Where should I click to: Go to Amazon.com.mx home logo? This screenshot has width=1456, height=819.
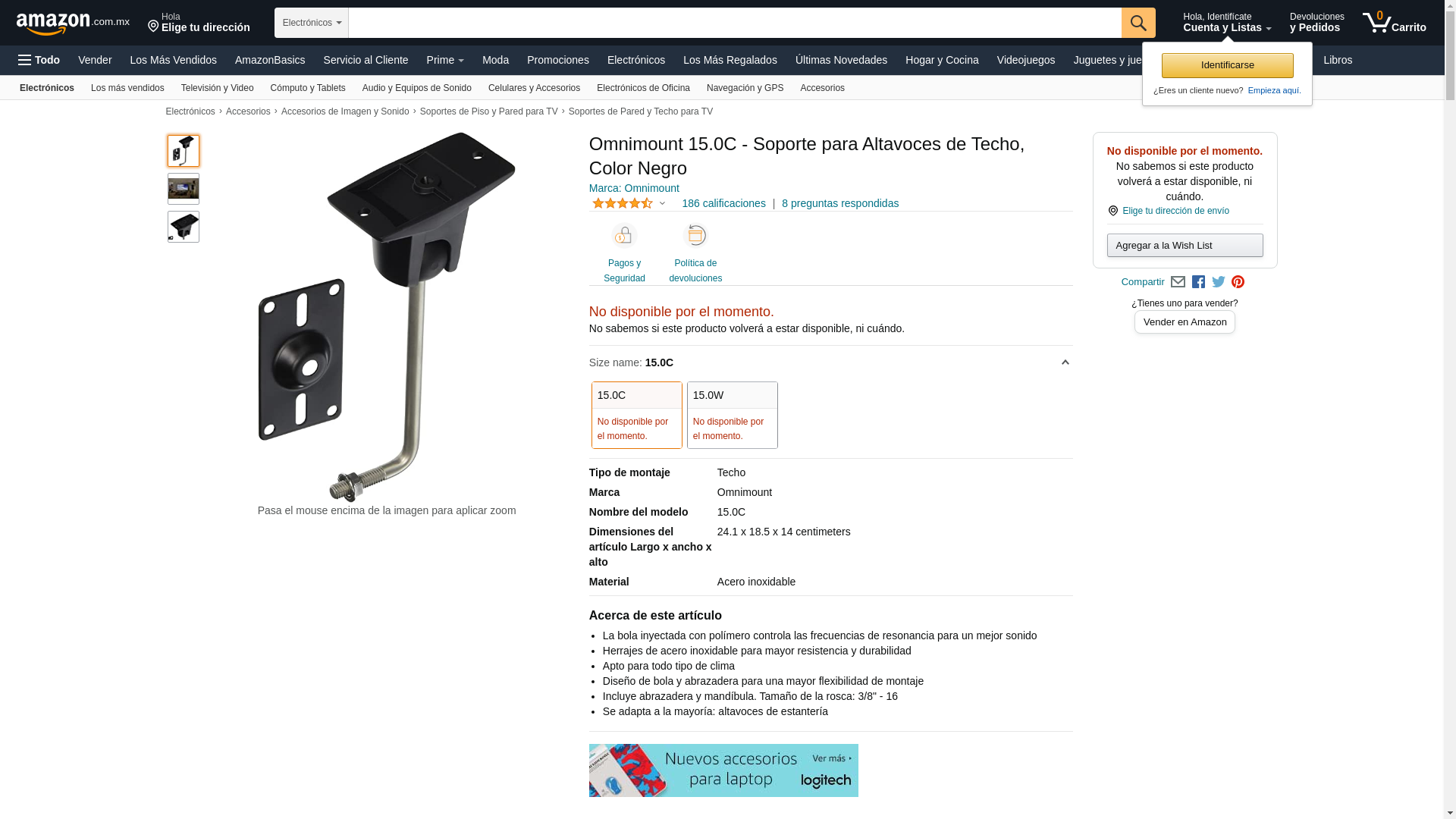[x=73, y=24]
